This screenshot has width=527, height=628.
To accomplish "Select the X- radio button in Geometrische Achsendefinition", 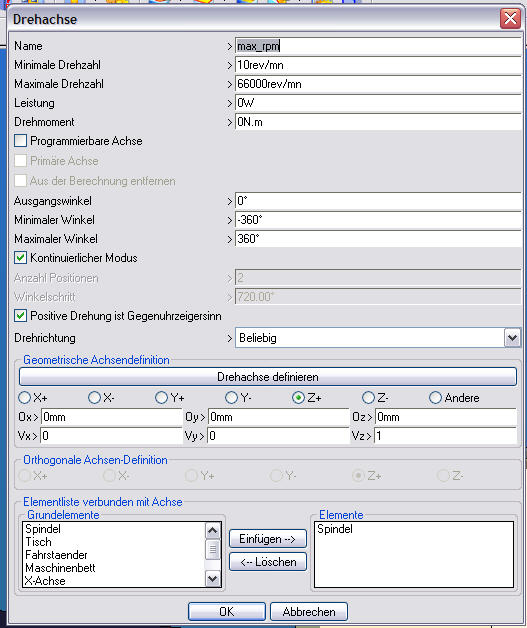I will pos(95,398).
